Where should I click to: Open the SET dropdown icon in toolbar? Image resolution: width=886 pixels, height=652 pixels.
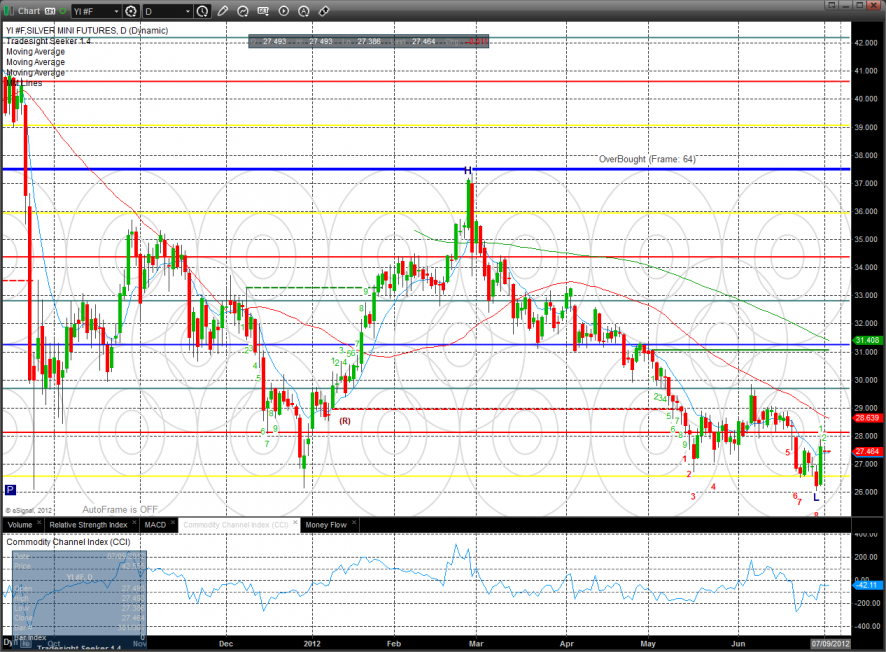coord(263,11)
